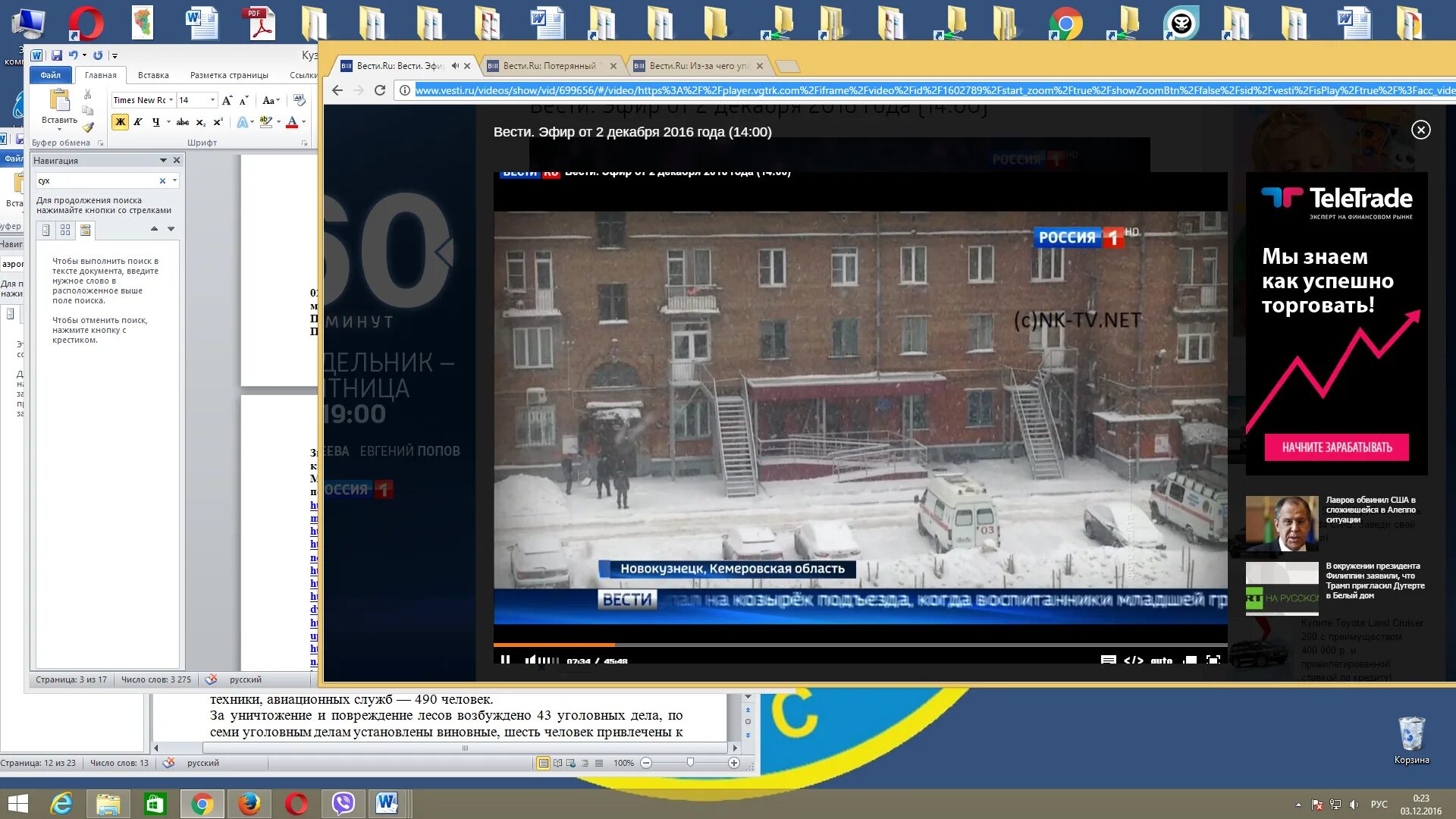This screenshot has width=1456, height=819.
Task: Close the video overlay with X
Action: [x=1420, y=130]
